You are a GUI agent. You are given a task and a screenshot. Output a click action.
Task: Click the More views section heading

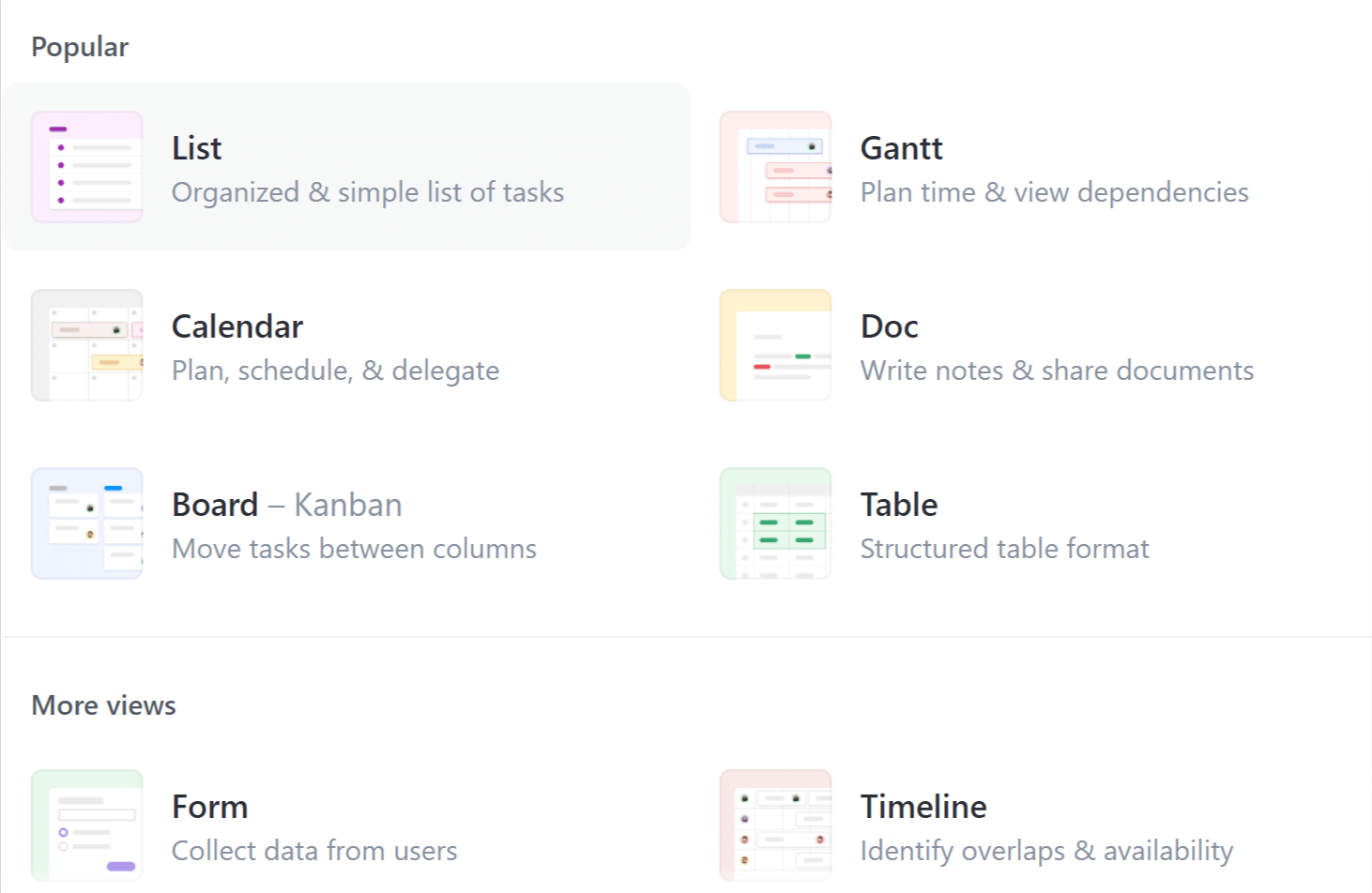[104, 705]
